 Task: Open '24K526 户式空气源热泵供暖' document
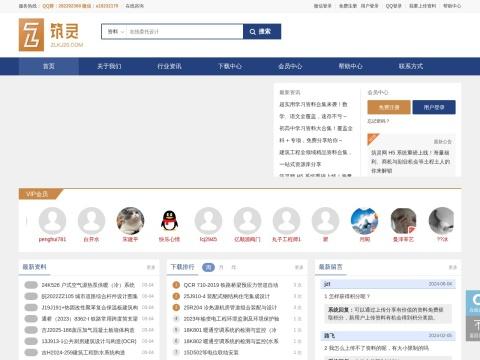pos(88,285)
